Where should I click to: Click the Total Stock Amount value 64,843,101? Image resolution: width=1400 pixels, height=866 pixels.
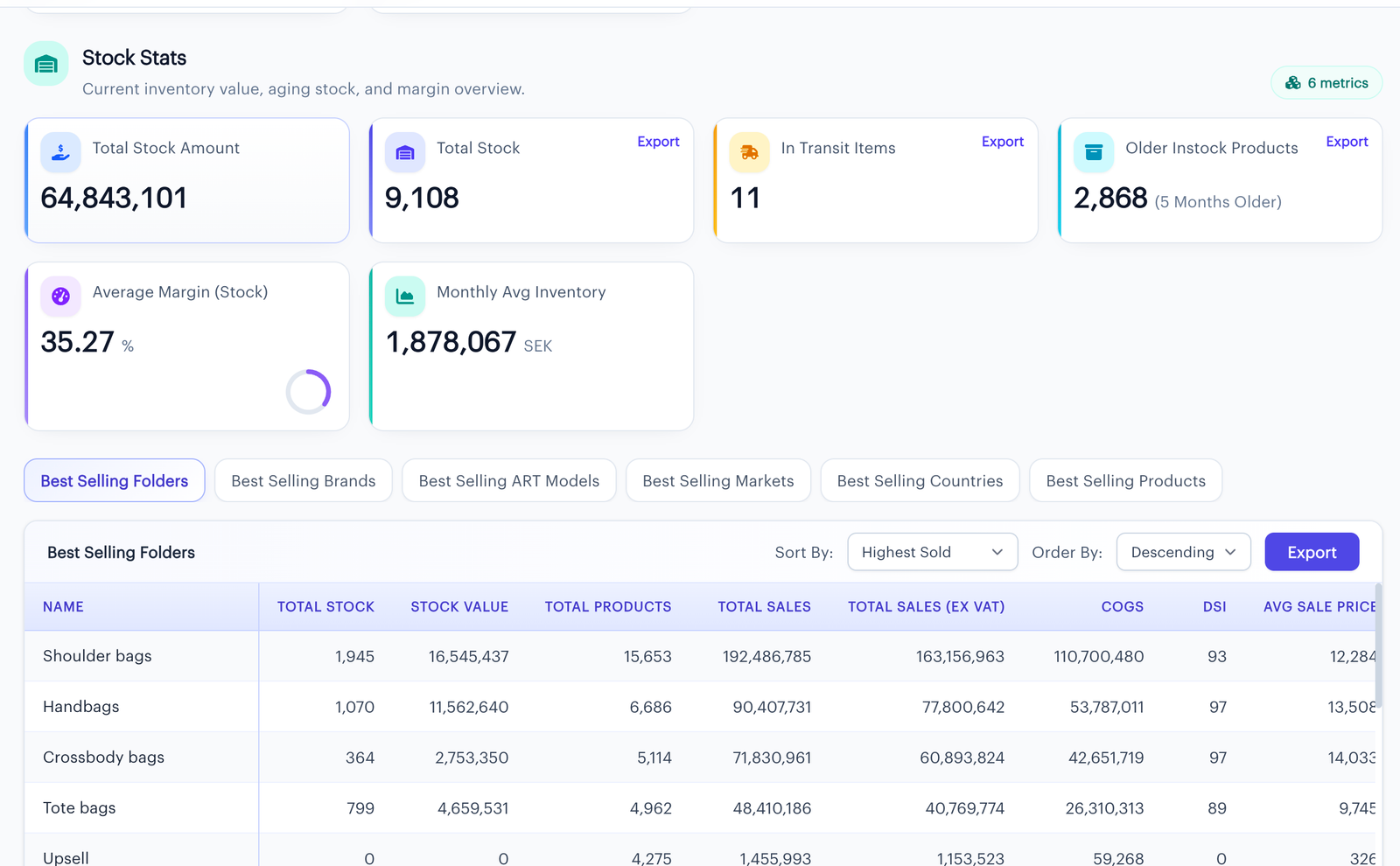114,199
